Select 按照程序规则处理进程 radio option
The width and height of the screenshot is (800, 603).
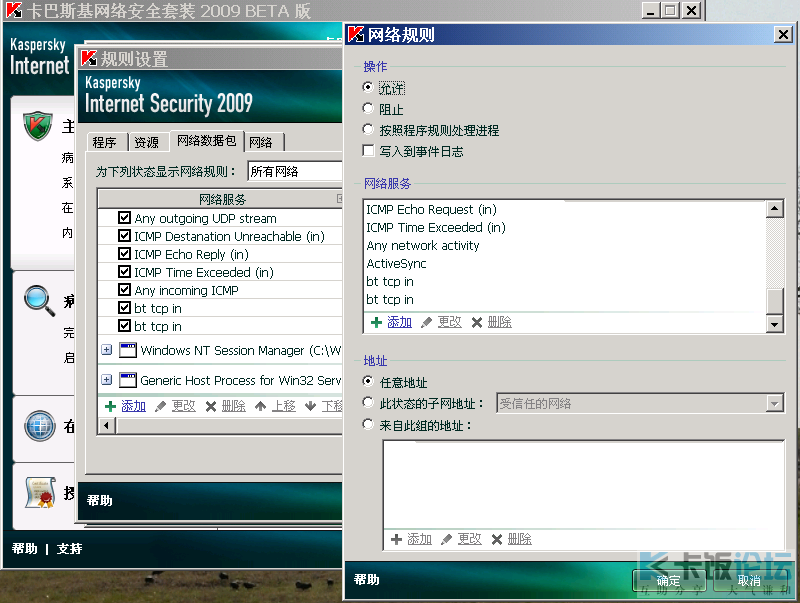coord(368,129)
